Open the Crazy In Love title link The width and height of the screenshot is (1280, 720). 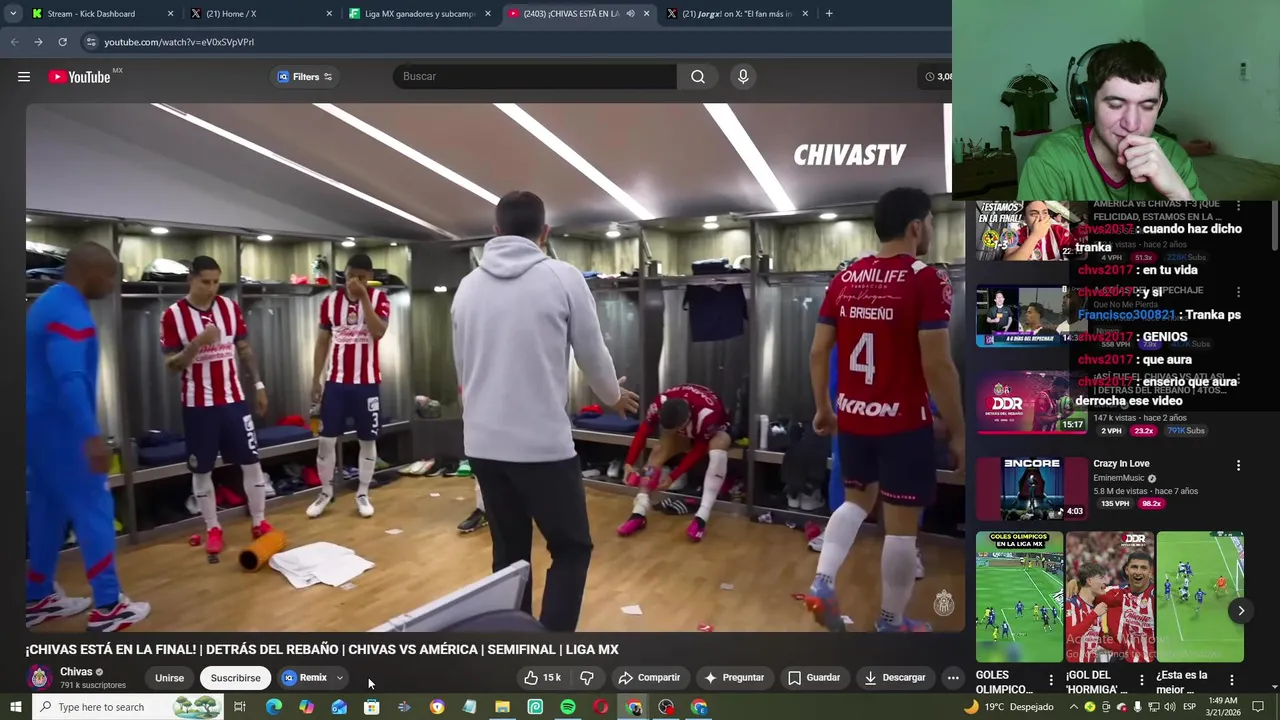click(x=1121, y=464)
